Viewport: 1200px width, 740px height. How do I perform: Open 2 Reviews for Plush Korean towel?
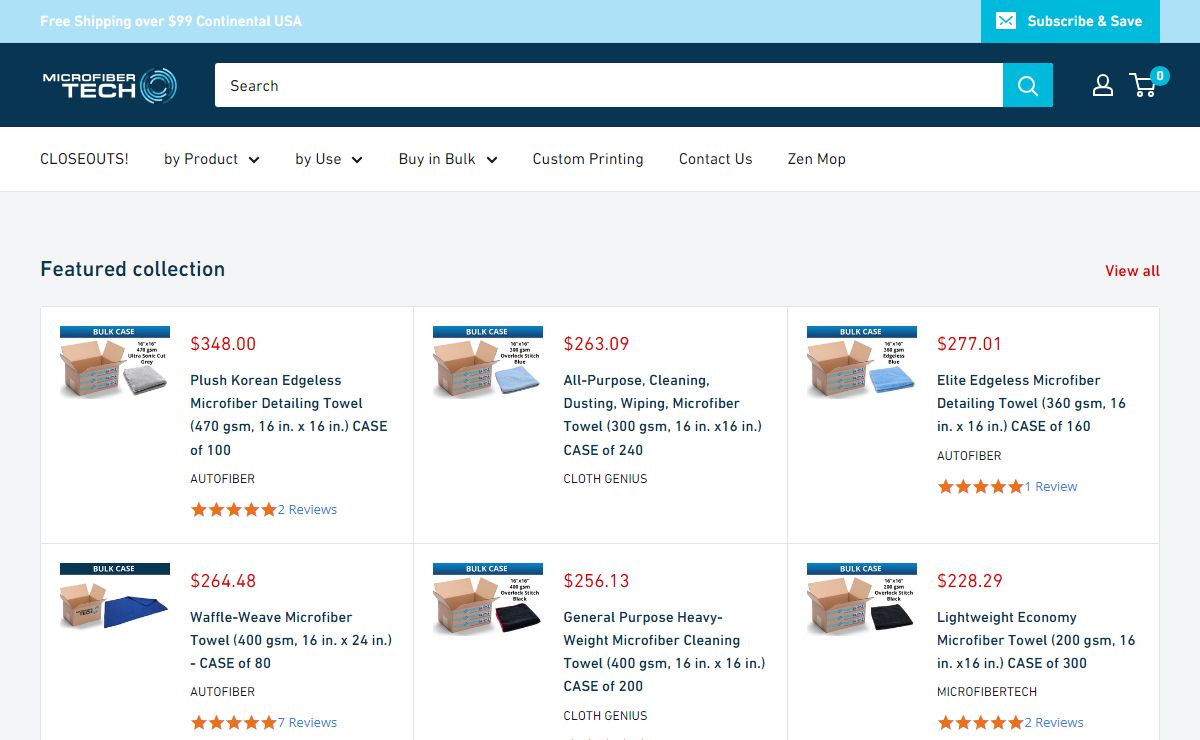(x=307, y=510)
